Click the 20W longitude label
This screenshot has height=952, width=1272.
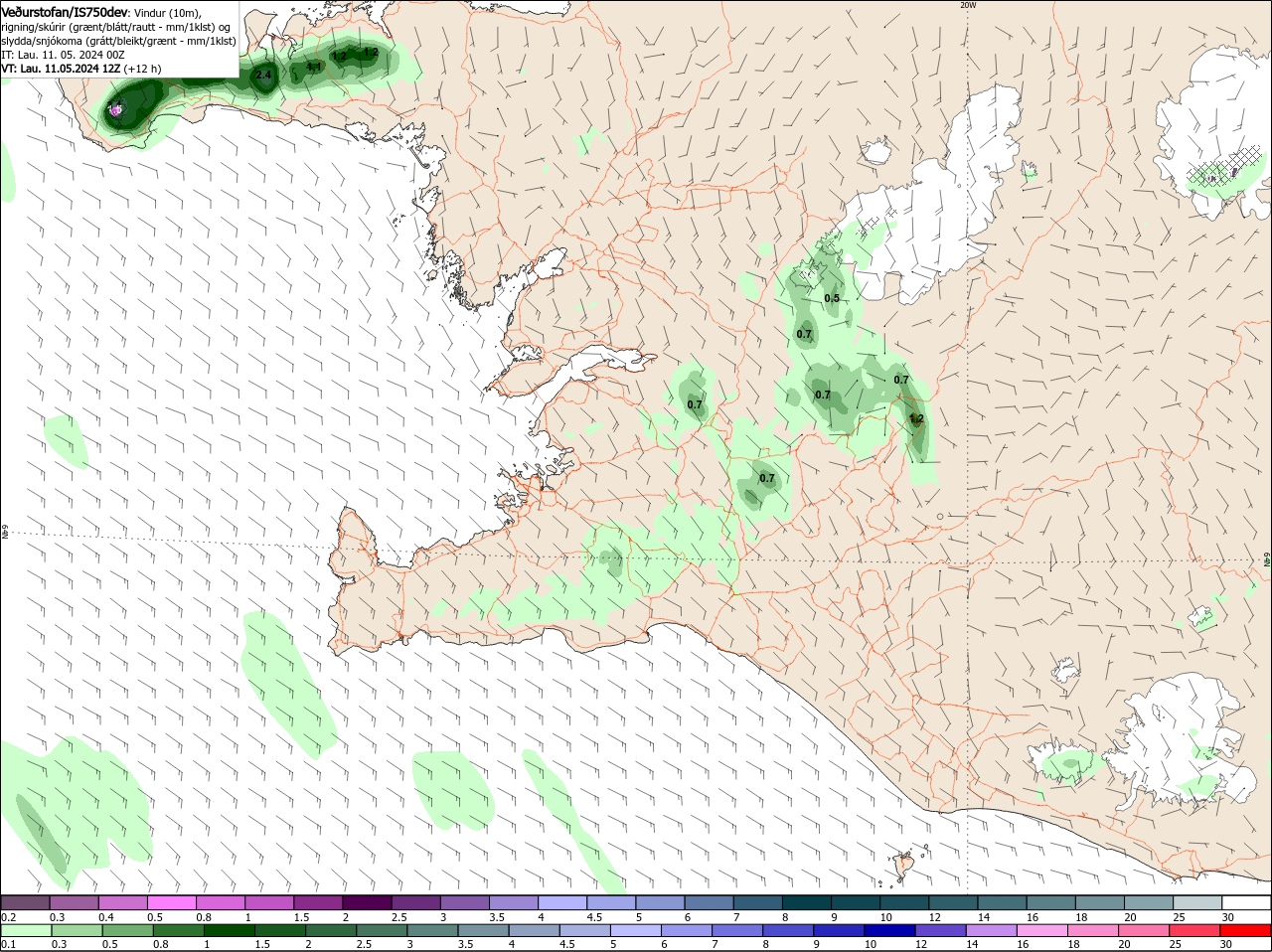coord(968,5)
